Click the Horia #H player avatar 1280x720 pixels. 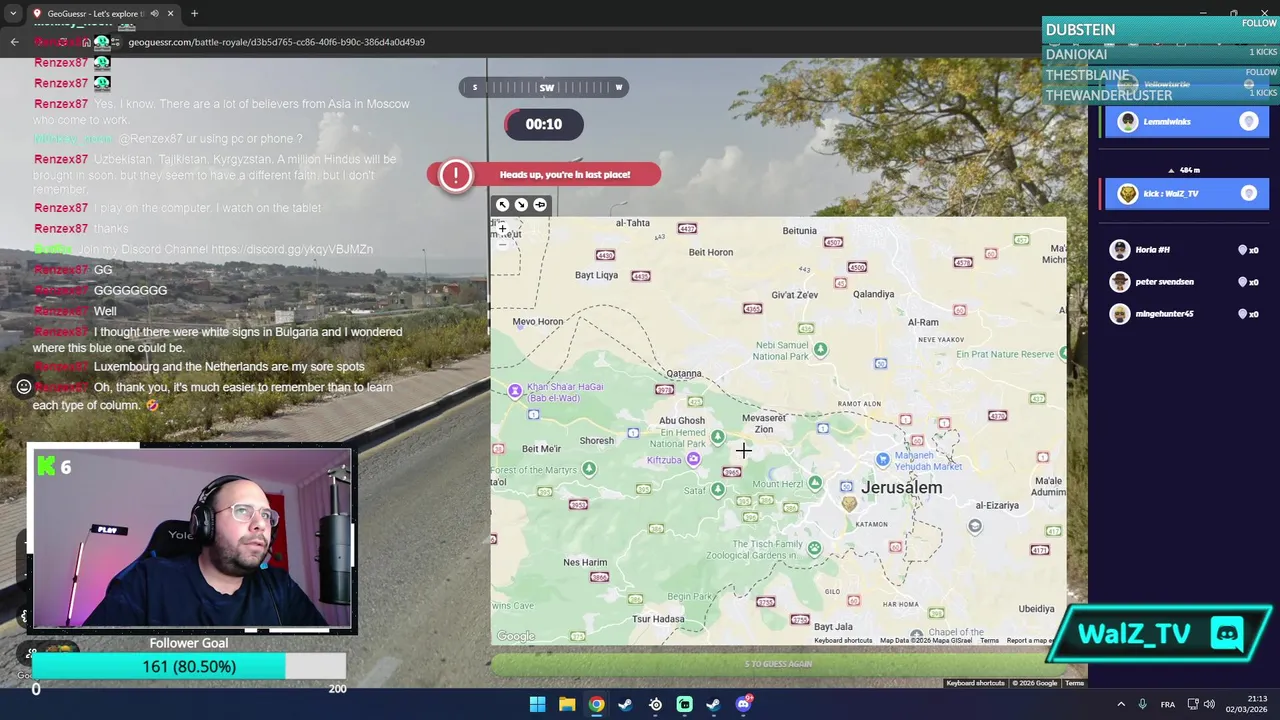tap(1120, 250)
